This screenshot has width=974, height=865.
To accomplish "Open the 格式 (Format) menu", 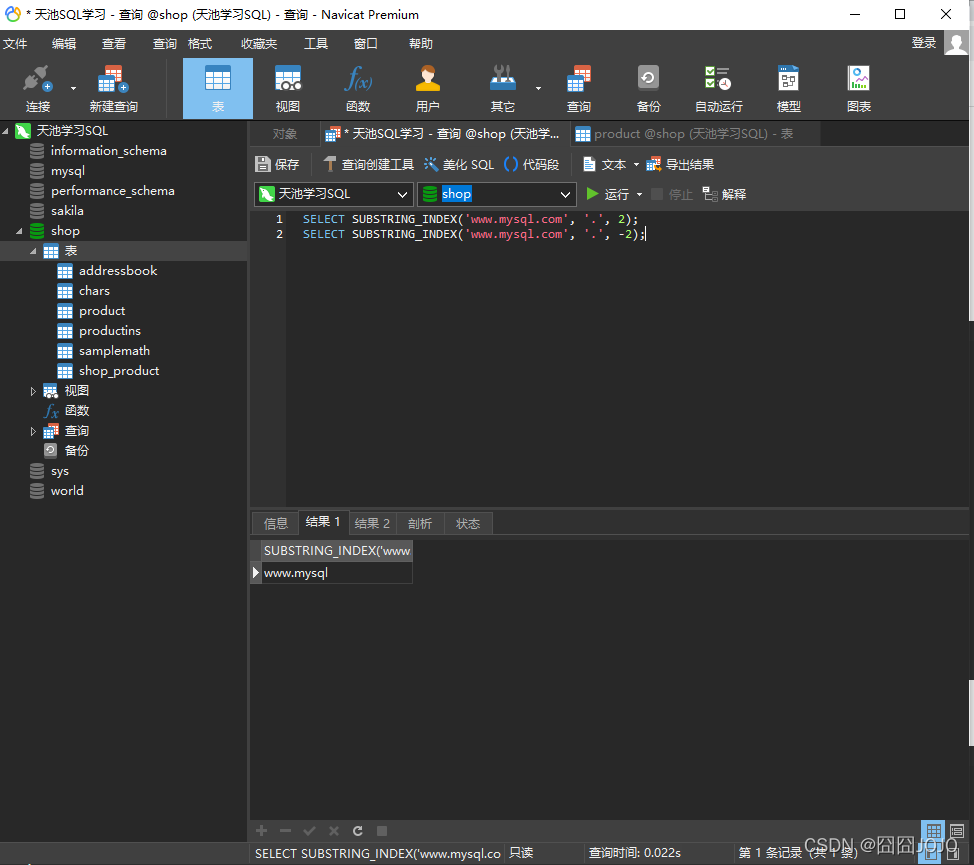I will point(200,43).
